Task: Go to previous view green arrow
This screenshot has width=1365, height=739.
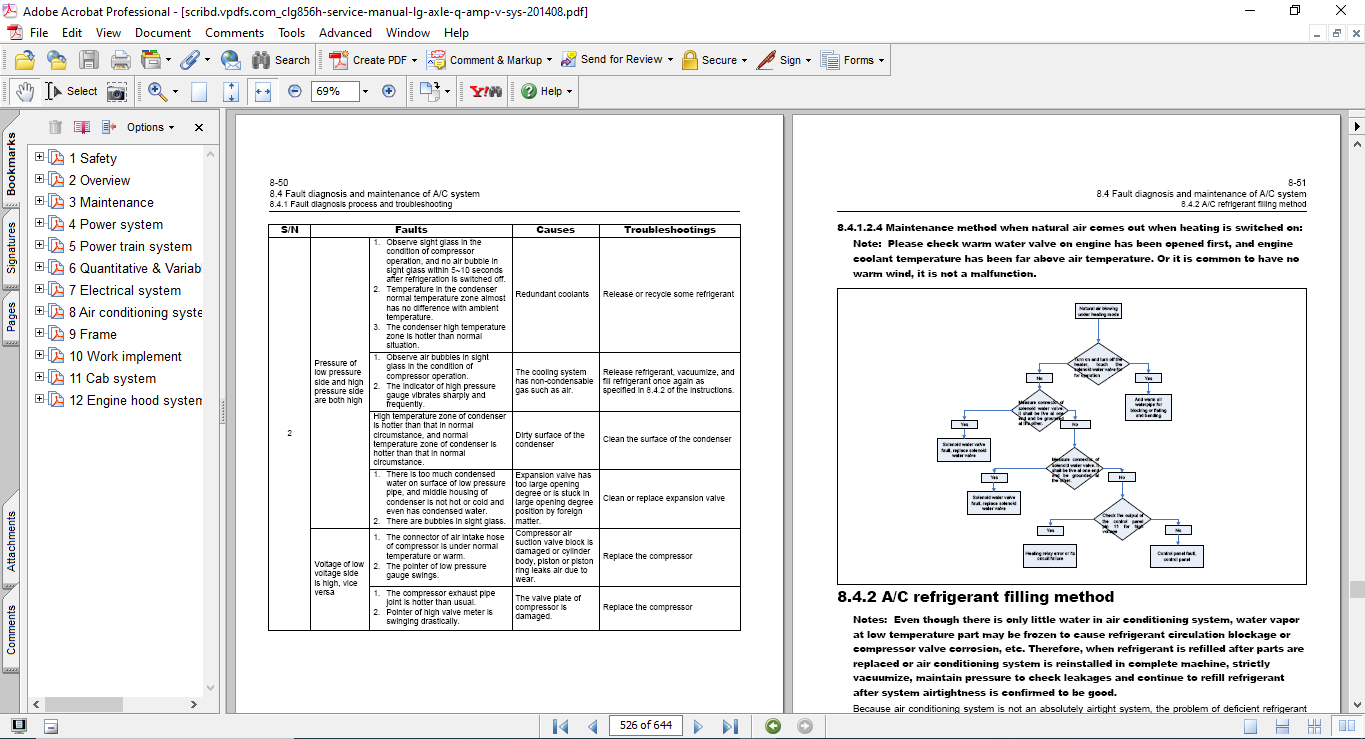Action: (772, 726)
